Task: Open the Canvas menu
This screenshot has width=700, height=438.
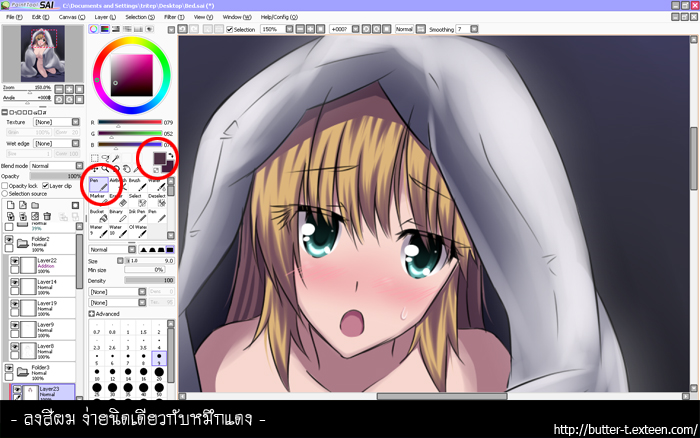Action: click(71, 17)
